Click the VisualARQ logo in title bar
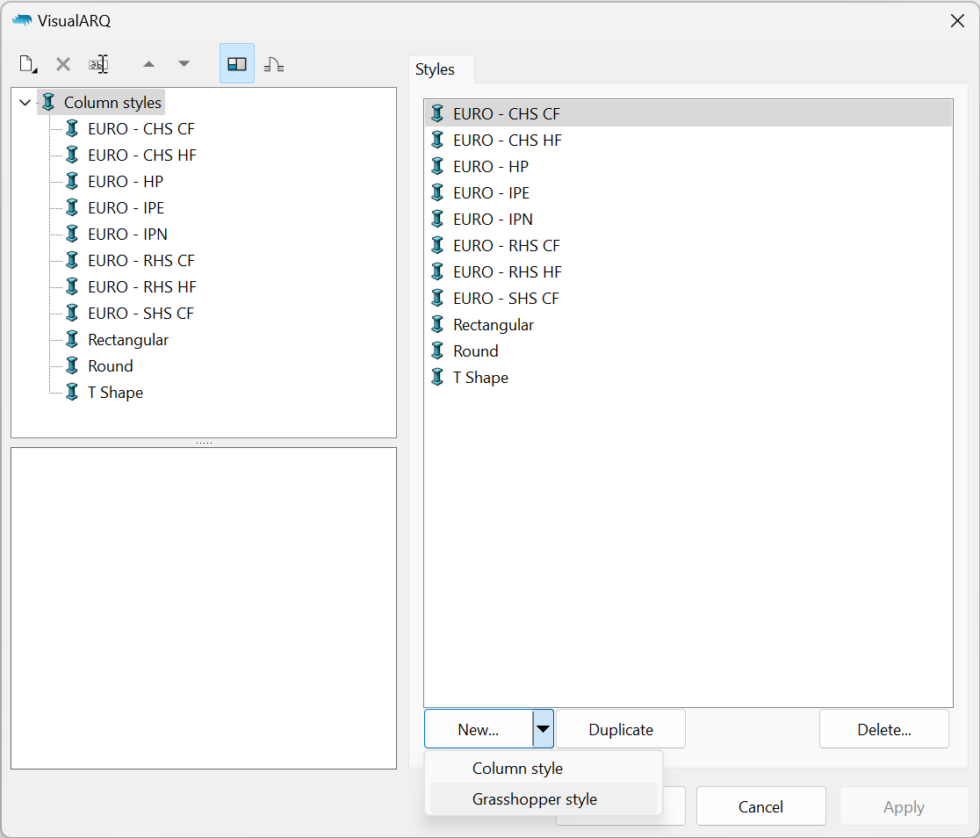Viewport: 980px width, 838px height. [22, 20]
